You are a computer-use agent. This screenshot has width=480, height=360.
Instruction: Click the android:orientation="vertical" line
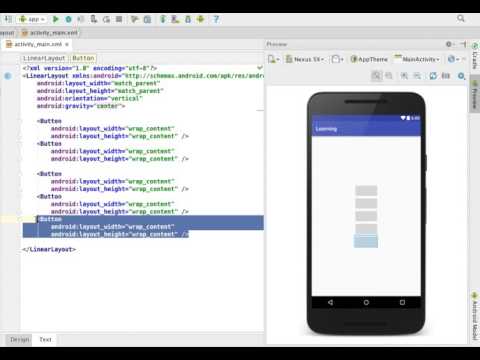click(x=89, y=98)
